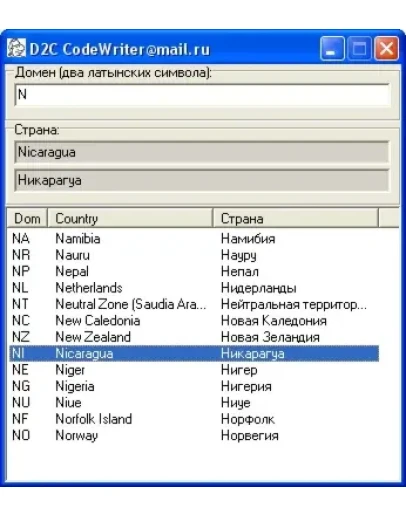Click the Russian country field showing Никарагуа
Viewport: 406px width, 516px height.
202,180
